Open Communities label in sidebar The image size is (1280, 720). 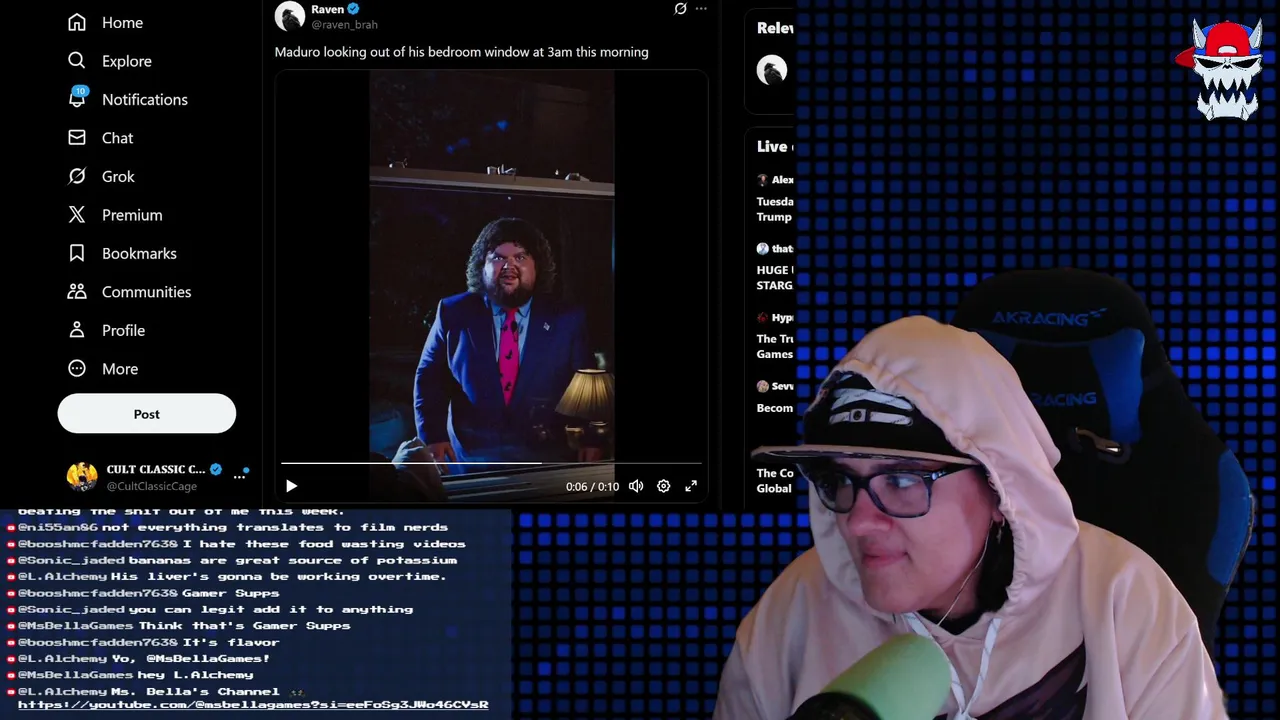tap(146, 292)
